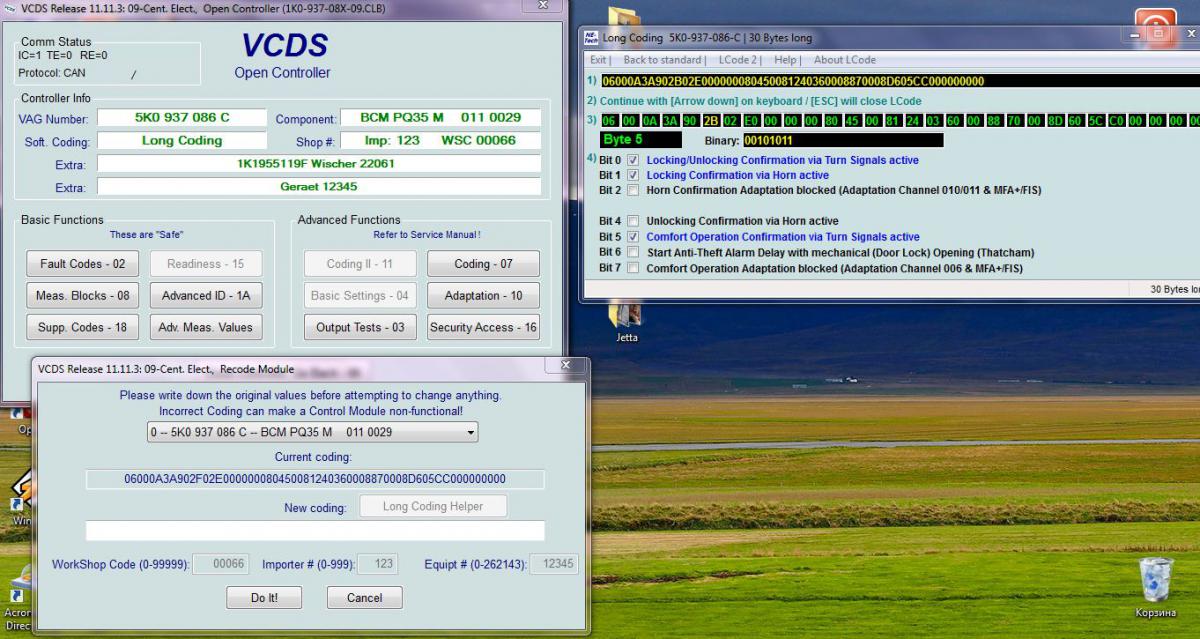Close the Recode Module dialog with X
The image size is (1200, 639).
click(x=566, y=366)
